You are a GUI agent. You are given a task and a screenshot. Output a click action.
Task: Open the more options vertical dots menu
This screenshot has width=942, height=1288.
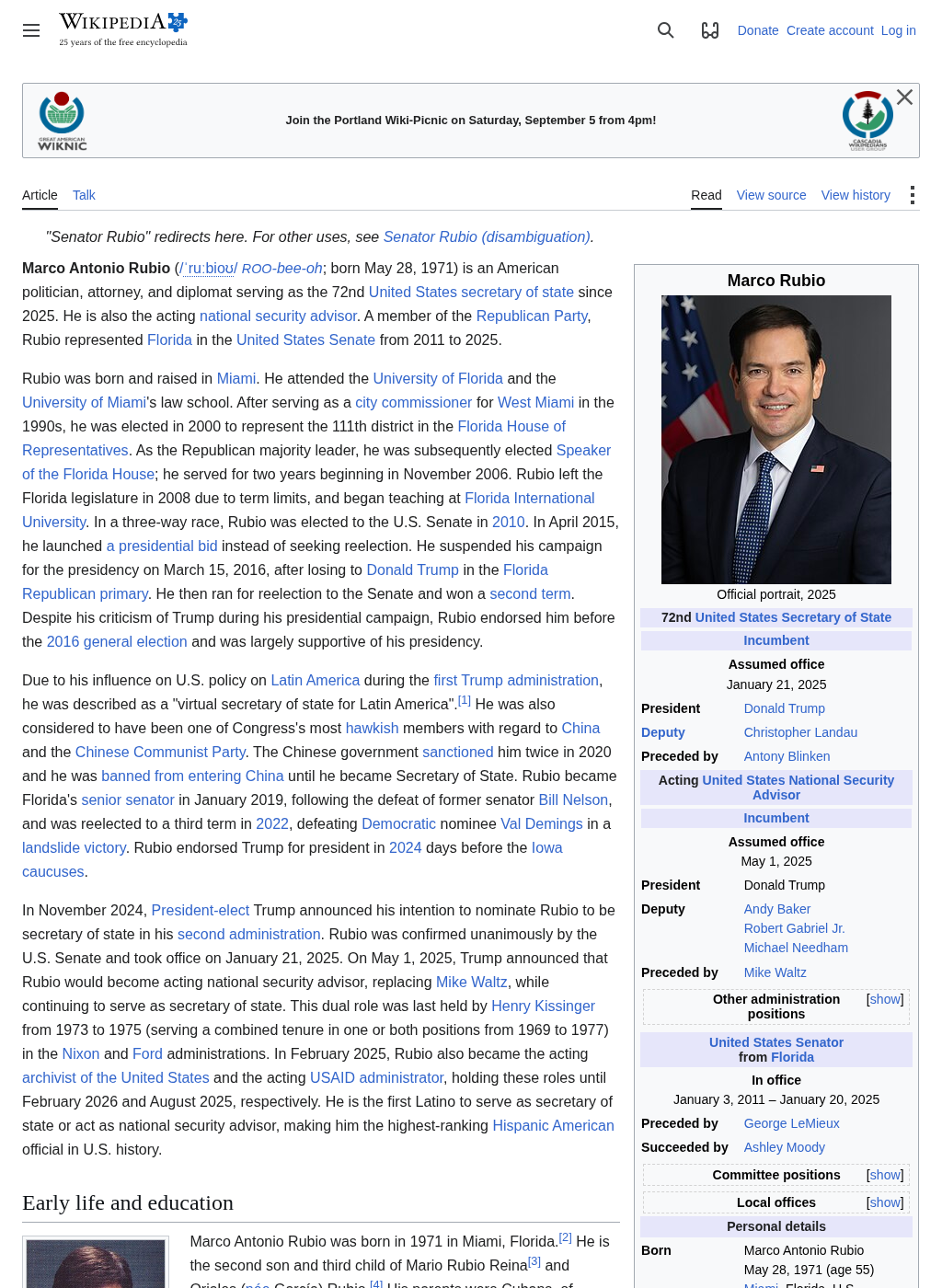912,195
